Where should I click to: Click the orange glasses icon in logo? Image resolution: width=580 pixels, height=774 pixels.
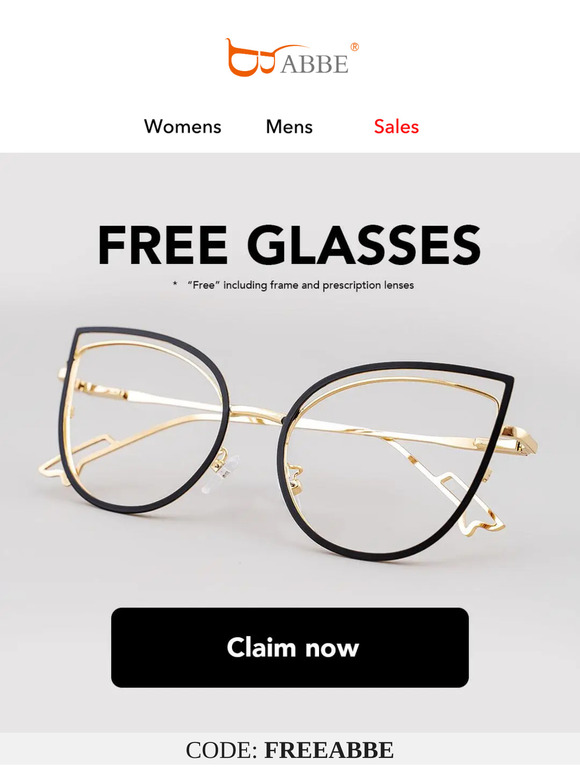tap(253, 58)
